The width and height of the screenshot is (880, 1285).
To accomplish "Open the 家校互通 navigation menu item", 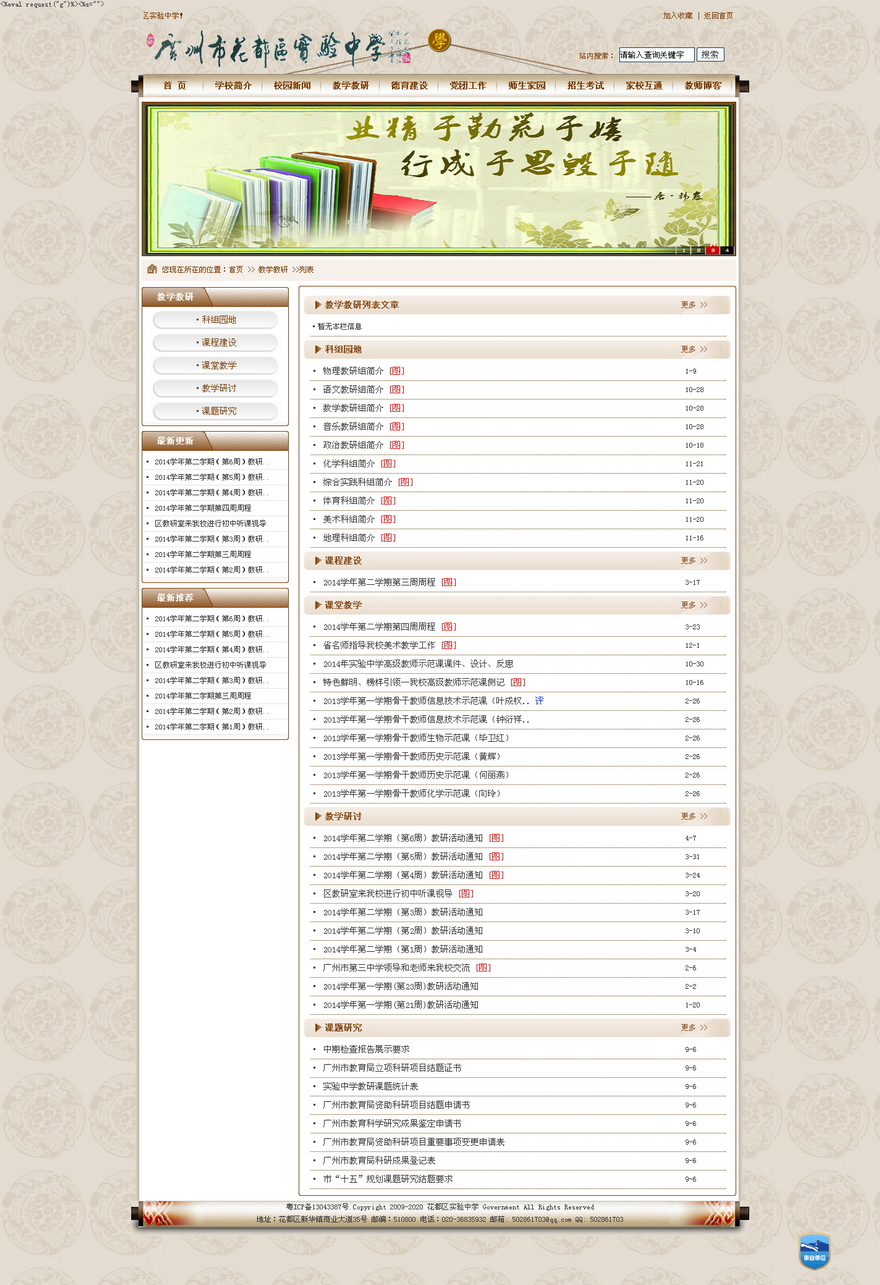I will (644, 86).
